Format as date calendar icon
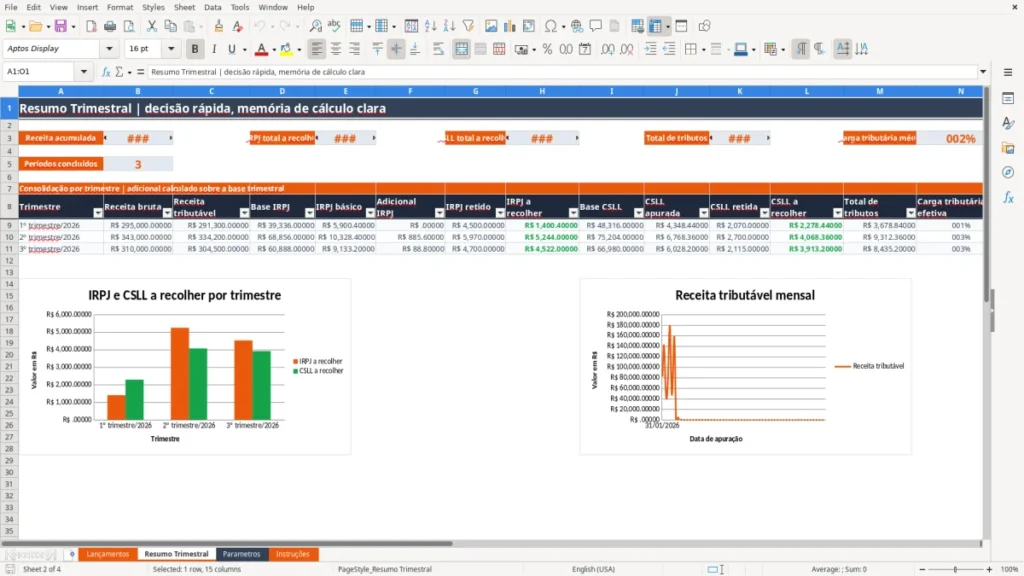1024x576 pixels. 585,49
